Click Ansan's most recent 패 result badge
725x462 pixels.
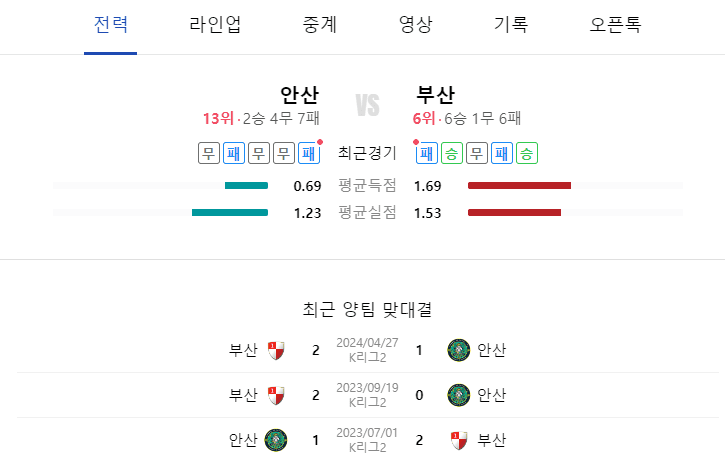309,153
